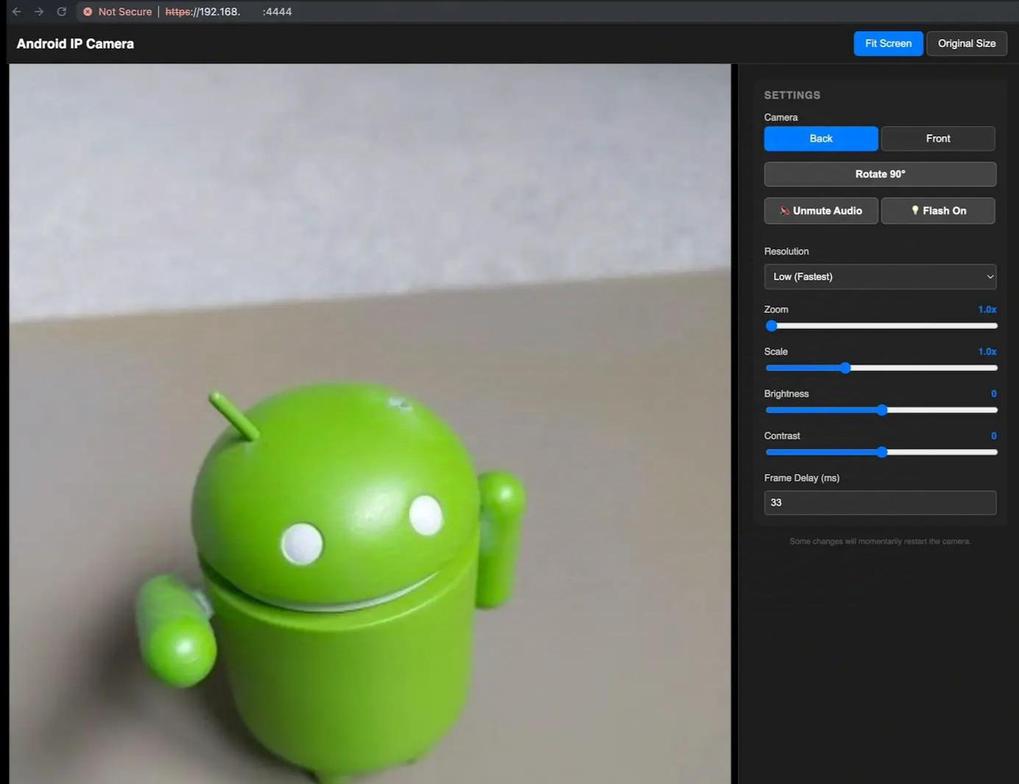Click the note about restarting the camera

(x=880, y=542)
